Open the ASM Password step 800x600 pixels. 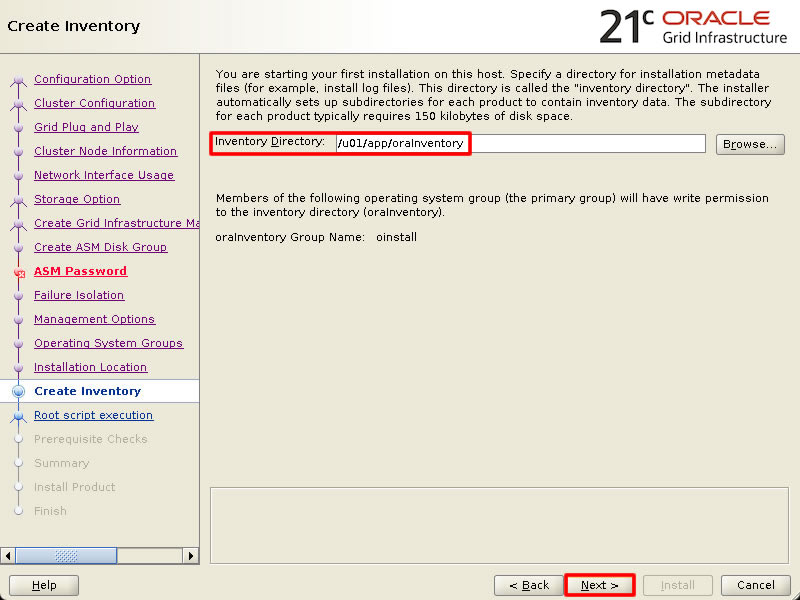80,271
